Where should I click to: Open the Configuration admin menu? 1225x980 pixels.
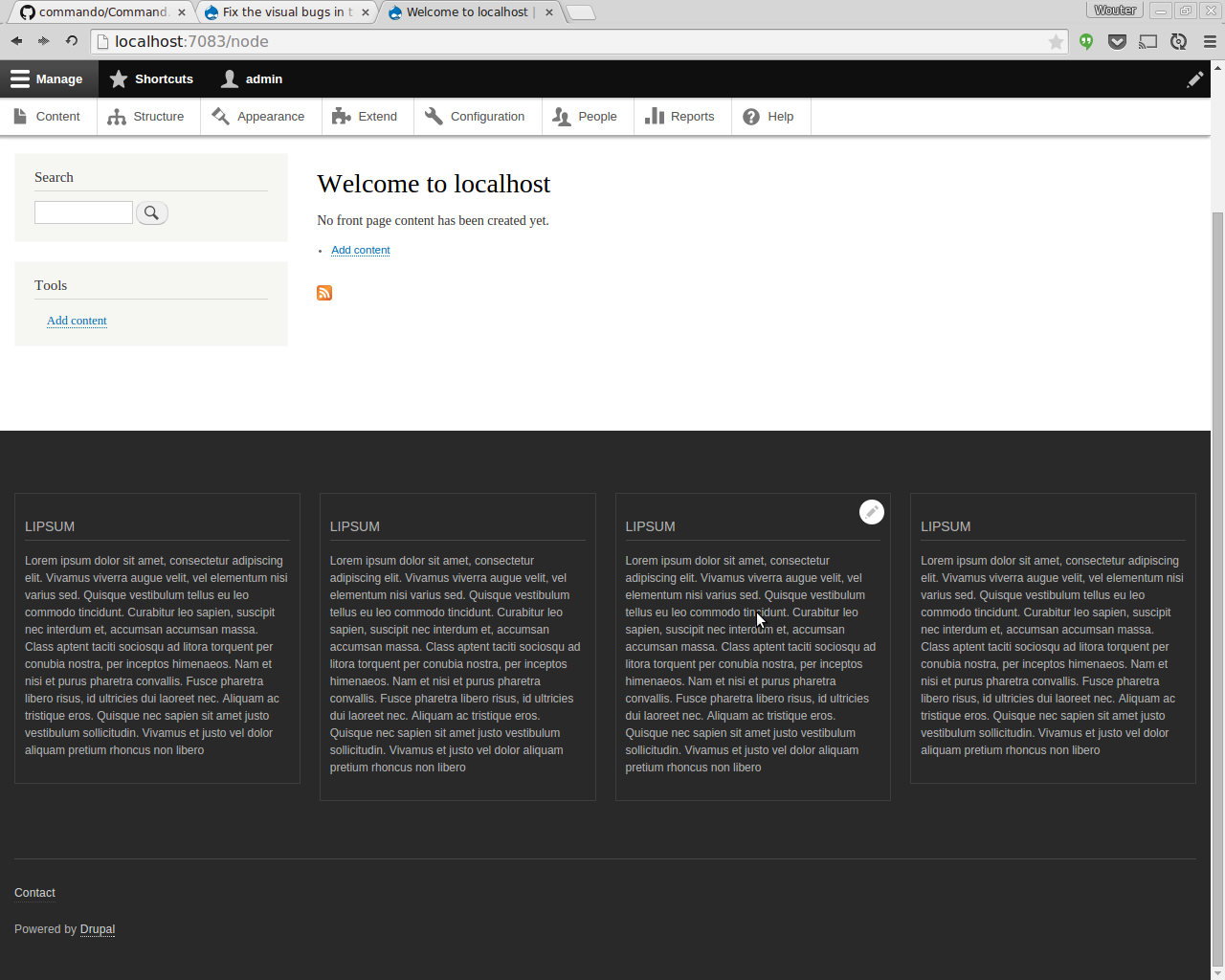(476, 116)
